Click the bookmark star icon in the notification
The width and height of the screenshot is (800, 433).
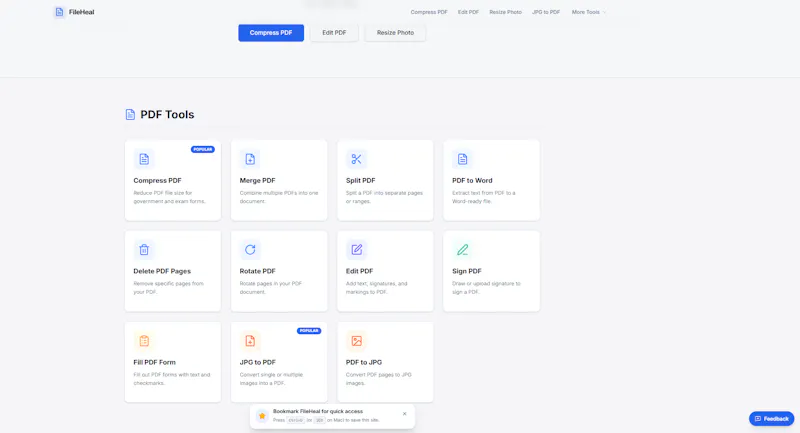[x=262, y=416]
